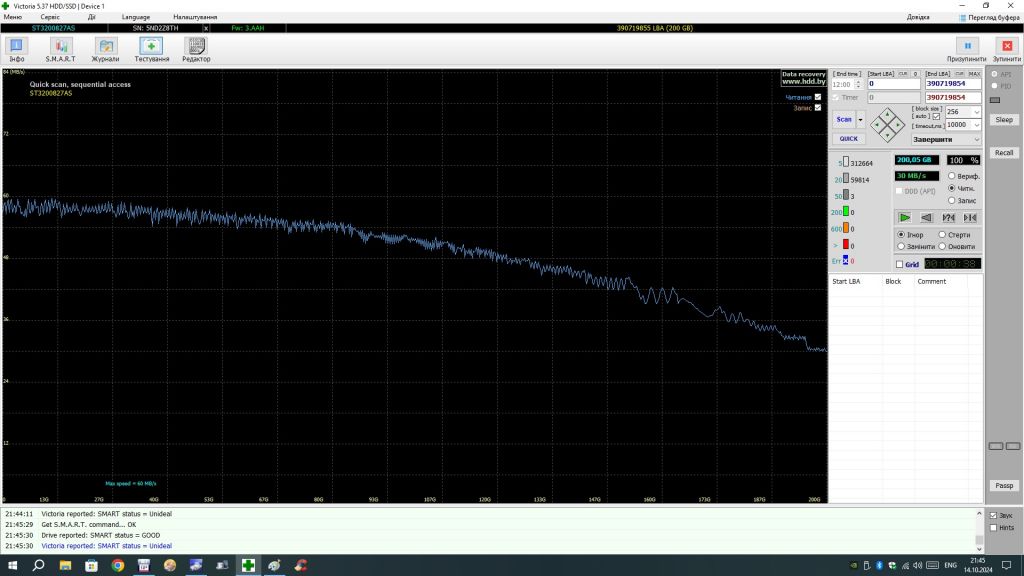The image size is (1024, 576).
Task: Click the Start LBA input field
Action: tap(893, 84)
